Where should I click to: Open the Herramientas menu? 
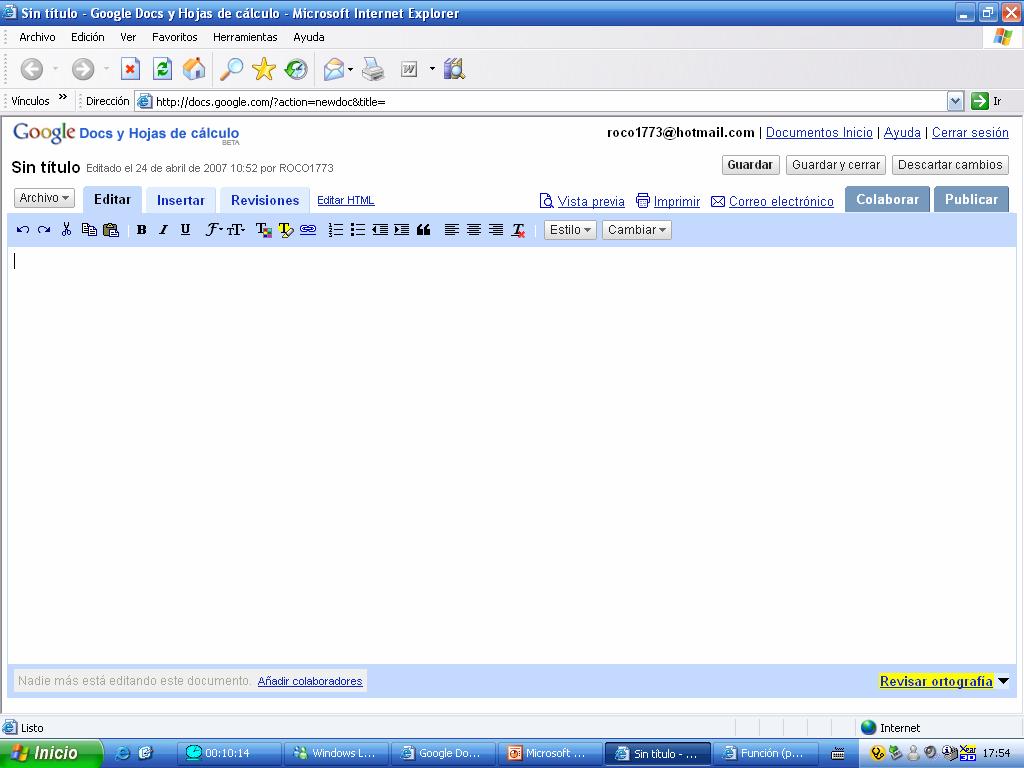pyautogui.click(x=245, y=37)
